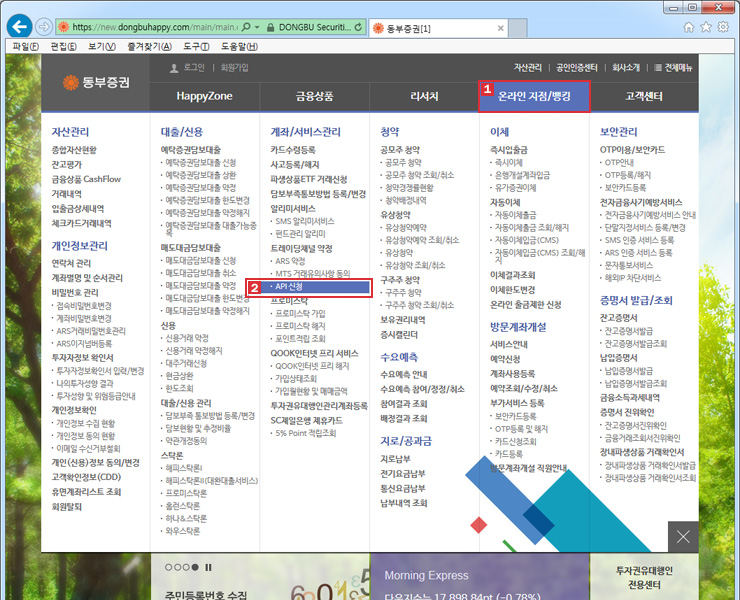740x600 pixels.
Task: Click 프로미스탁 가입 link
Action: (x=300, y=313)
